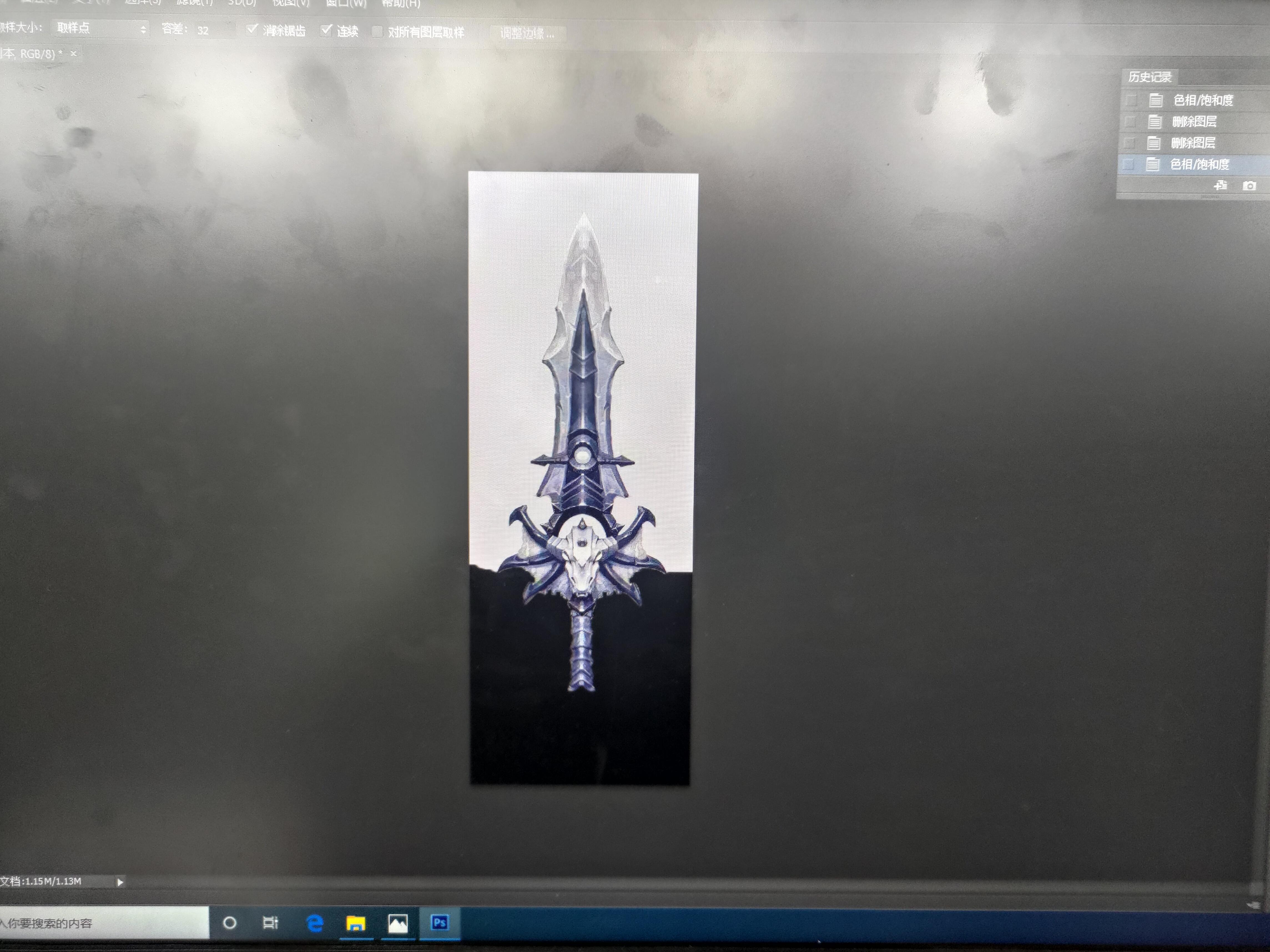Set history brush source on first 删除图层

(x=1130, y=122)
